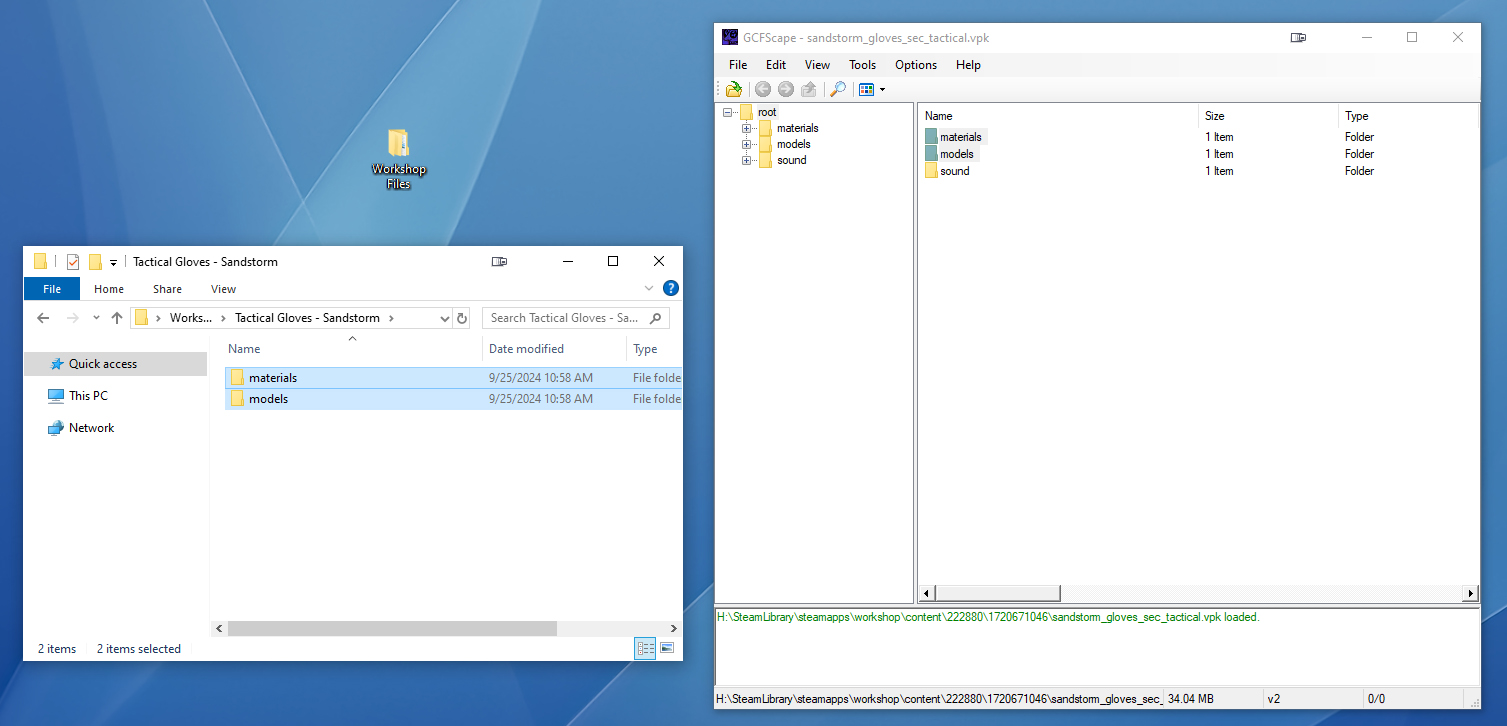Click the Search Tactical Gloves input field
Screen dimensions: 1507x726
(x=565, y=318)
